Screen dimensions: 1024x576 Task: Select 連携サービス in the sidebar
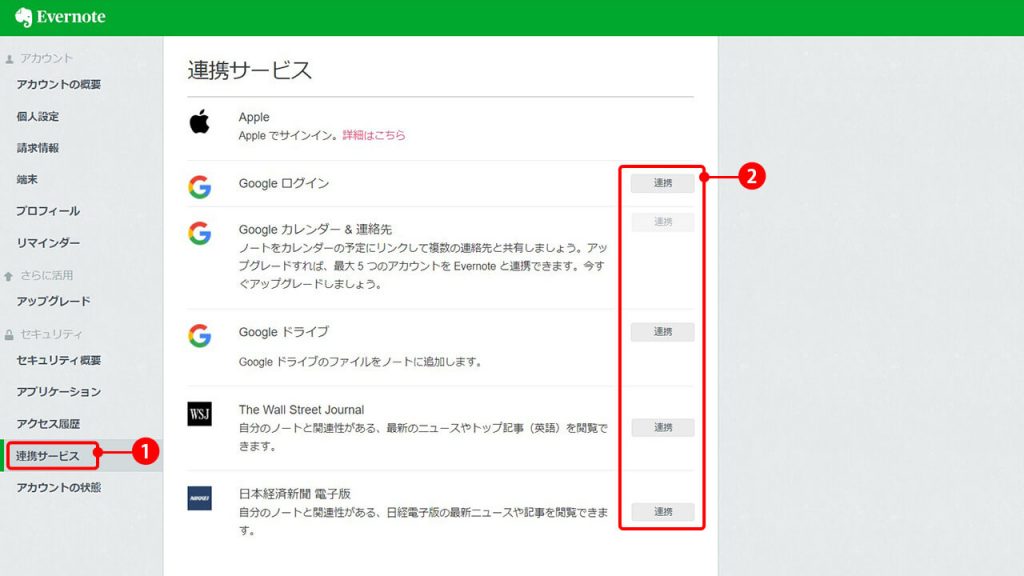coord(48,456)
